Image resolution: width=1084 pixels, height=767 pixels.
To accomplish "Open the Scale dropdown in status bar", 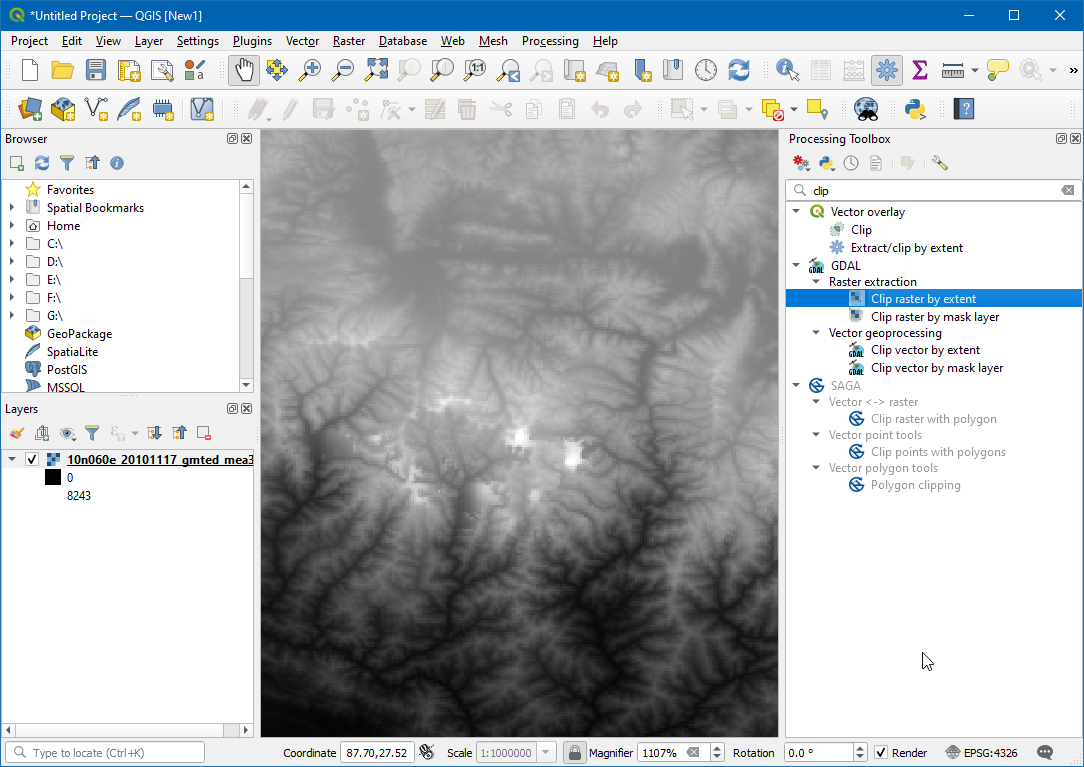I will click(546, 753).
